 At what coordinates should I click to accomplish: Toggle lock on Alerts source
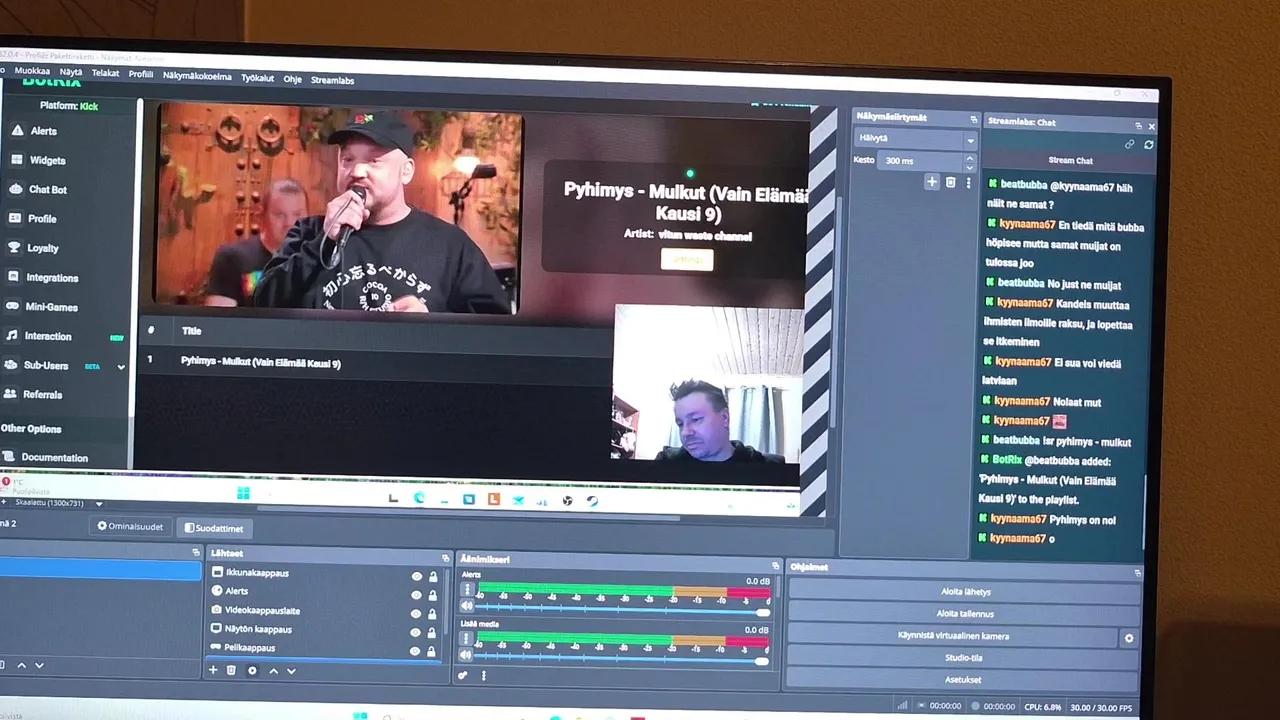[x=433, y=595]
